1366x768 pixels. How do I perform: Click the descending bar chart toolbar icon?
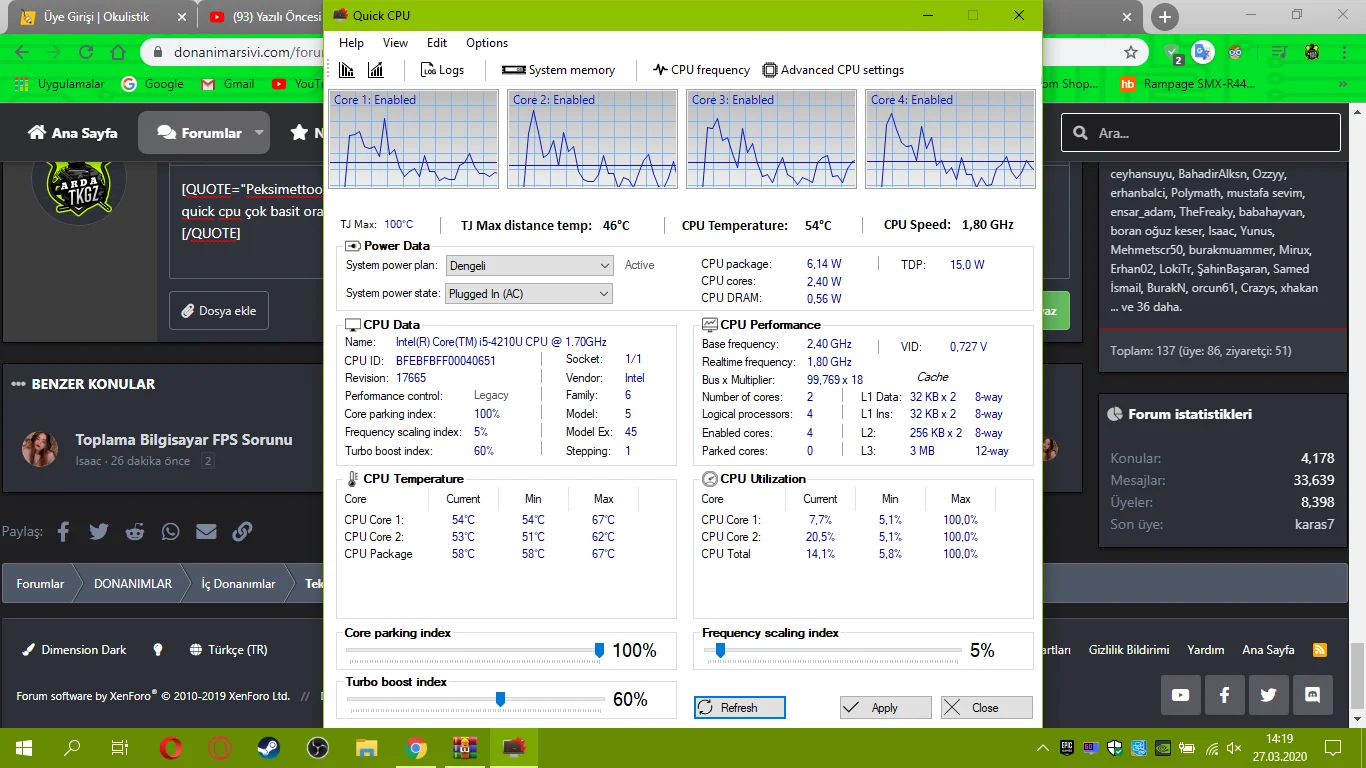pyautogui.click(x=347, y=70)
